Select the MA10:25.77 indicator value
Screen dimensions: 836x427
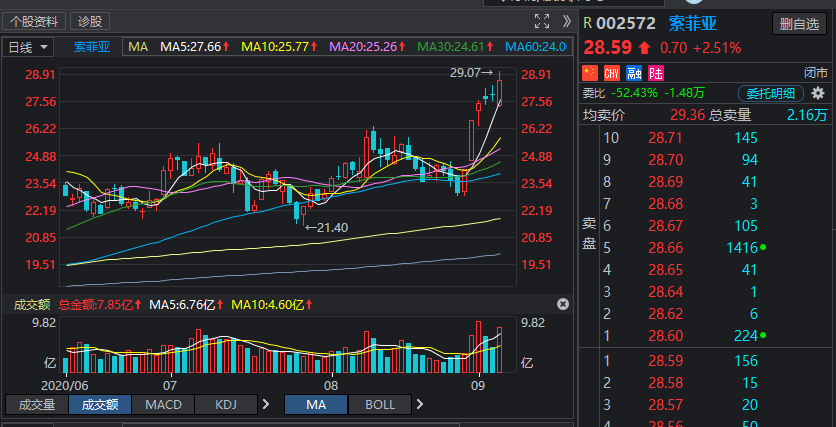(x=280, y=47)
